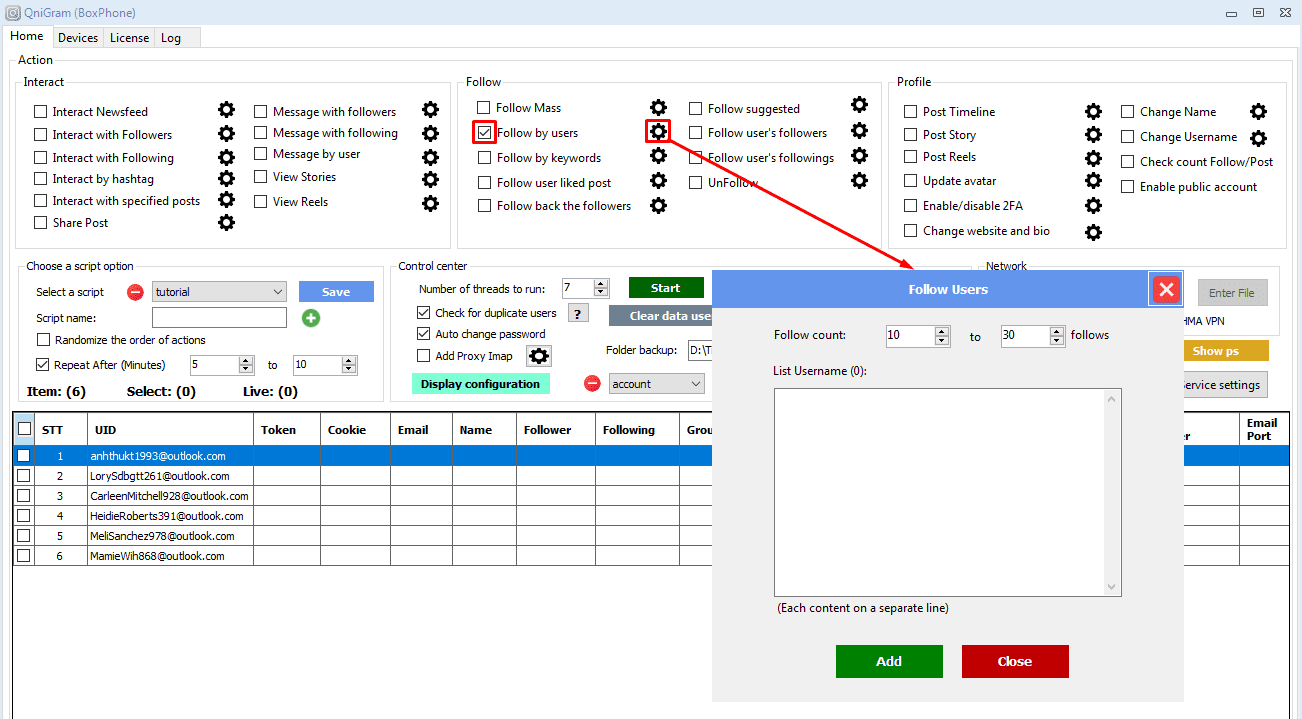Click inside the List Username text area
This screenshot has height=719, width=1302.
[940, 490]
